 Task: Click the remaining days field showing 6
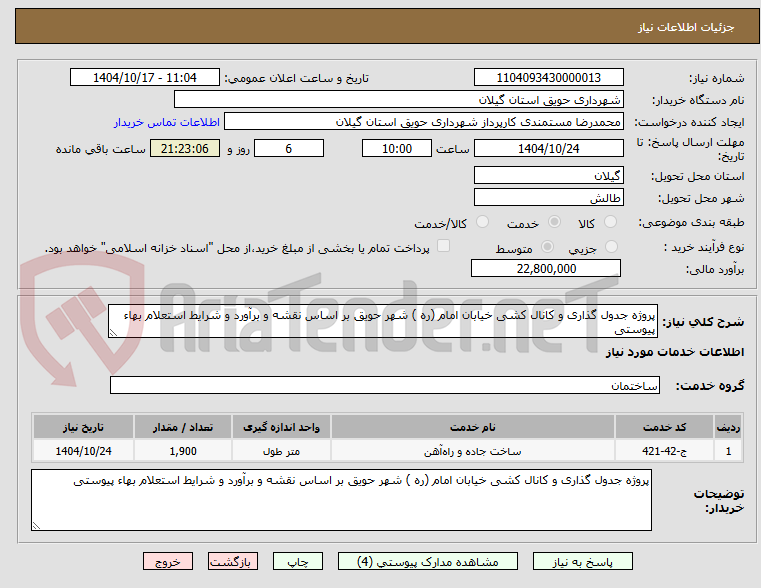289,148
